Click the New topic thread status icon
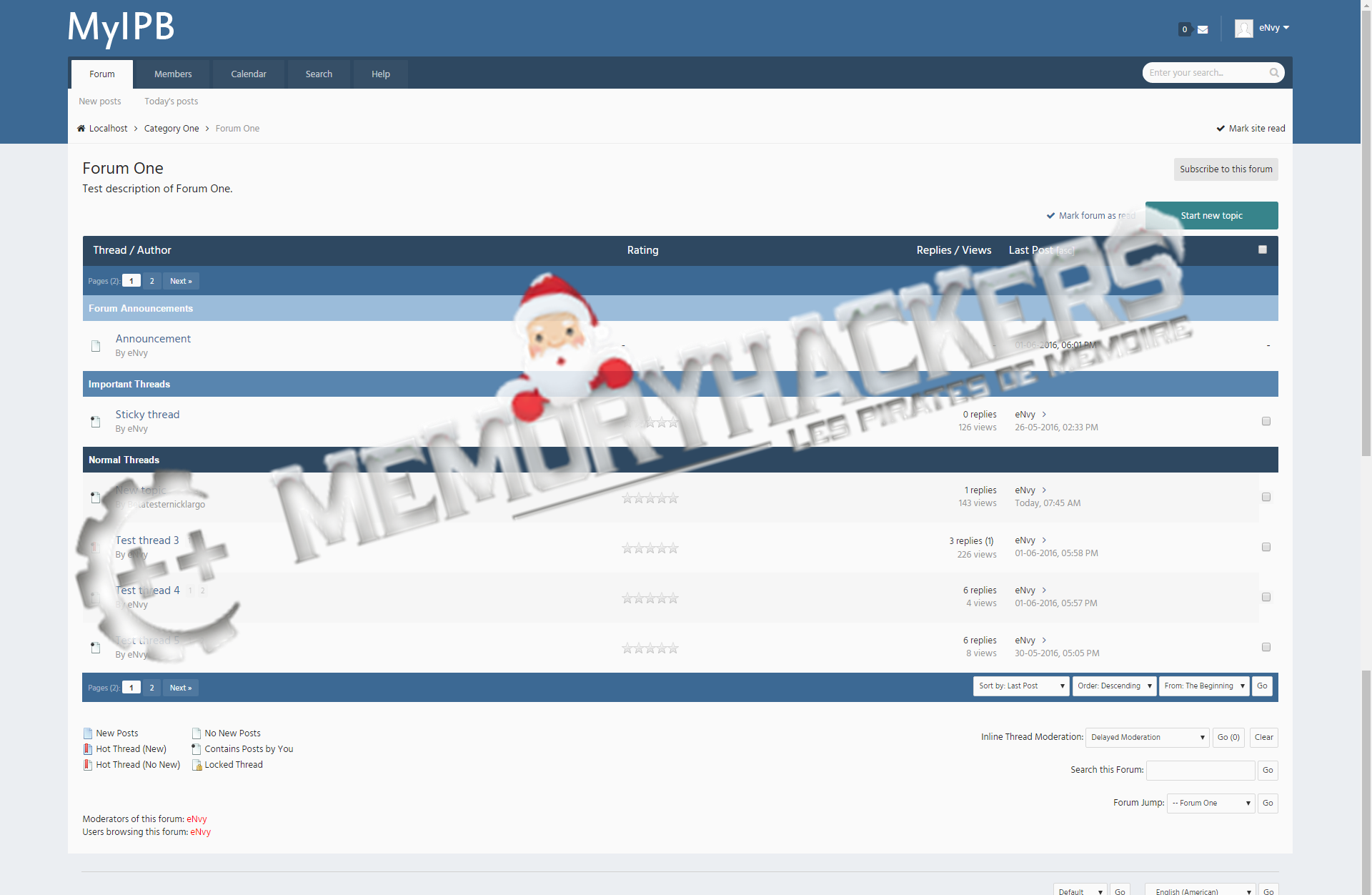Image resolution: width=1372 pixels, height=895 pixels. [x=96, y=498]
